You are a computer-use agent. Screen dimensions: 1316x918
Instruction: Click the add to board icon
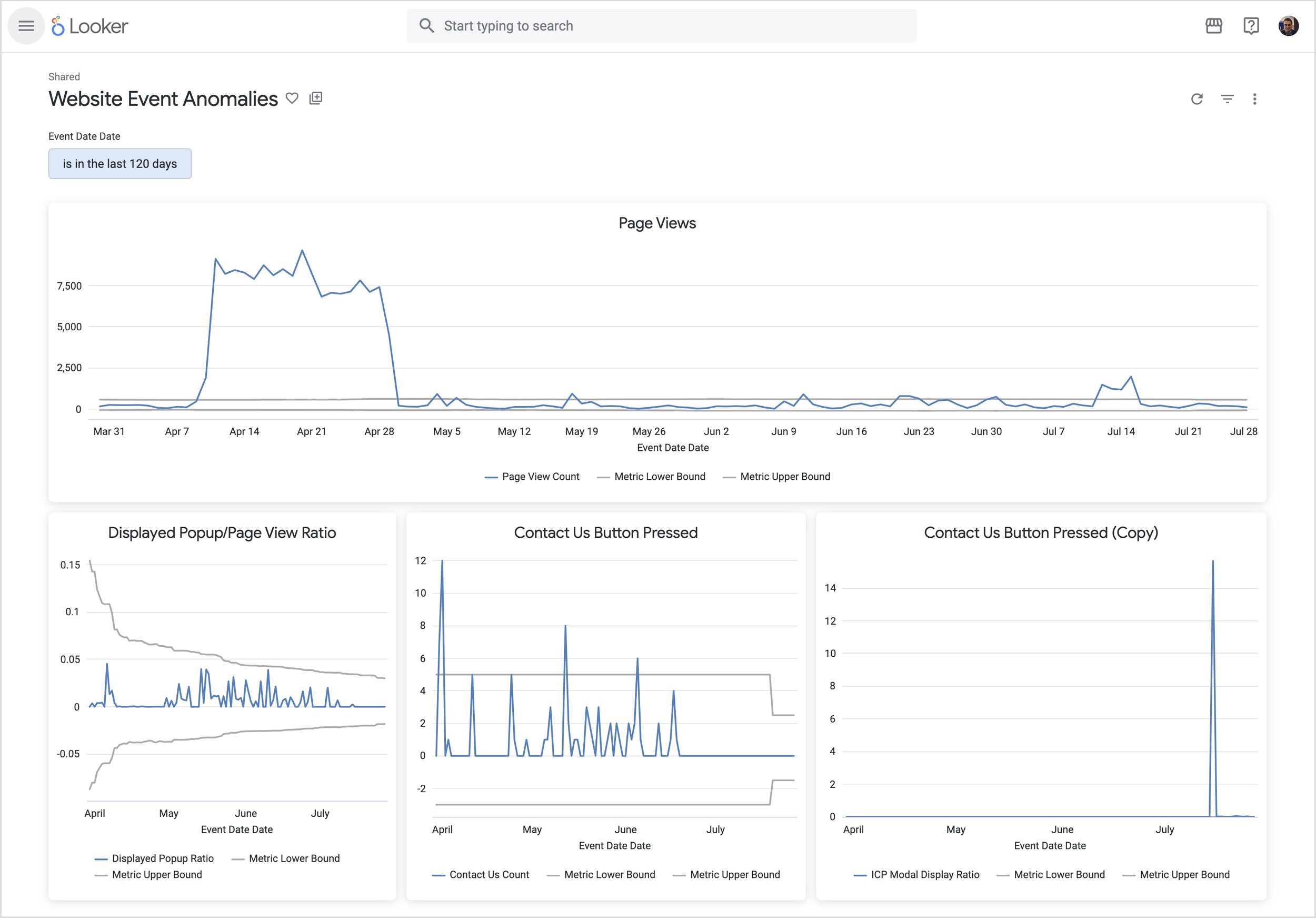[316, 98]
